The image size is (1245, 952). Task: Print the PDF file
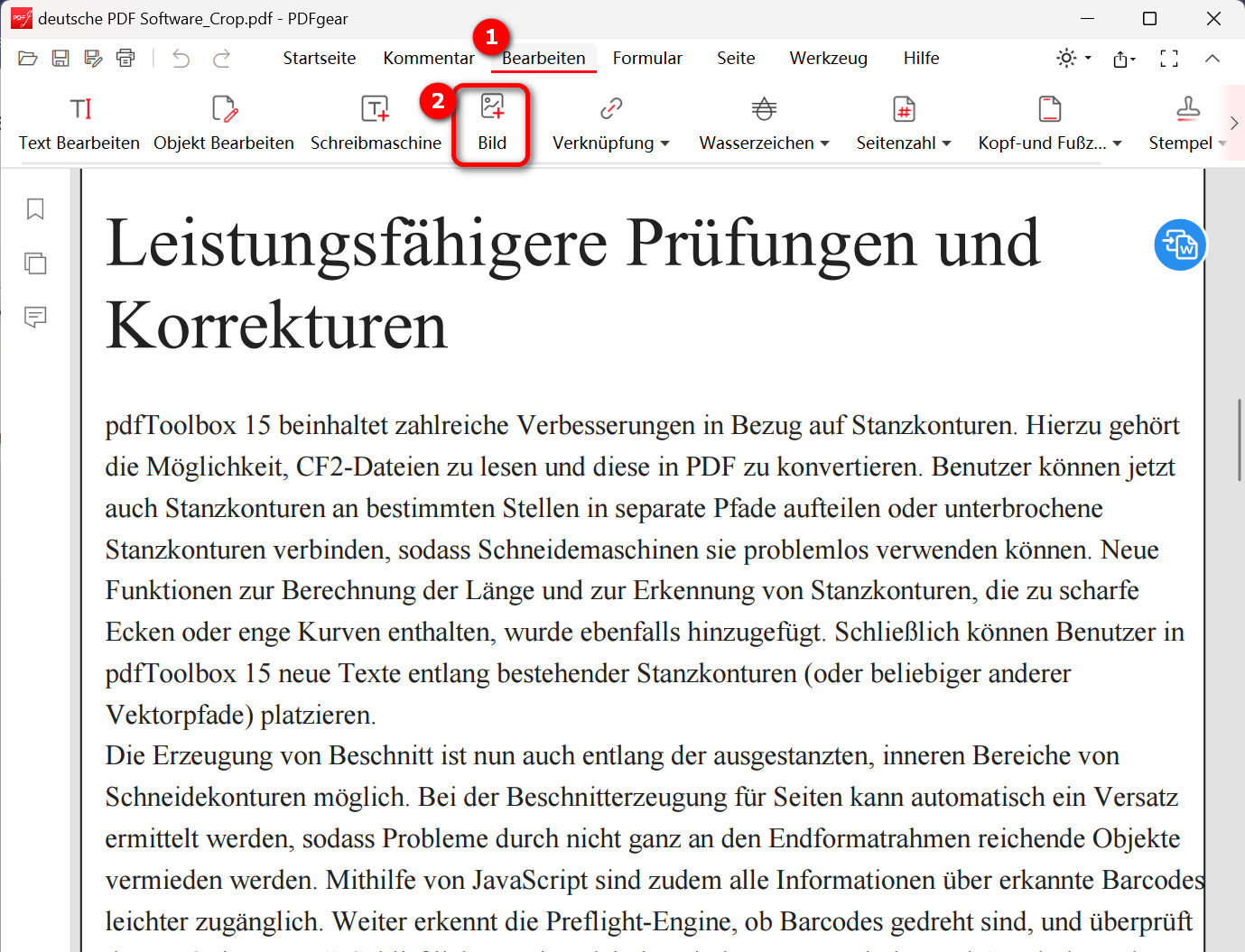click(x=125, y=58)
